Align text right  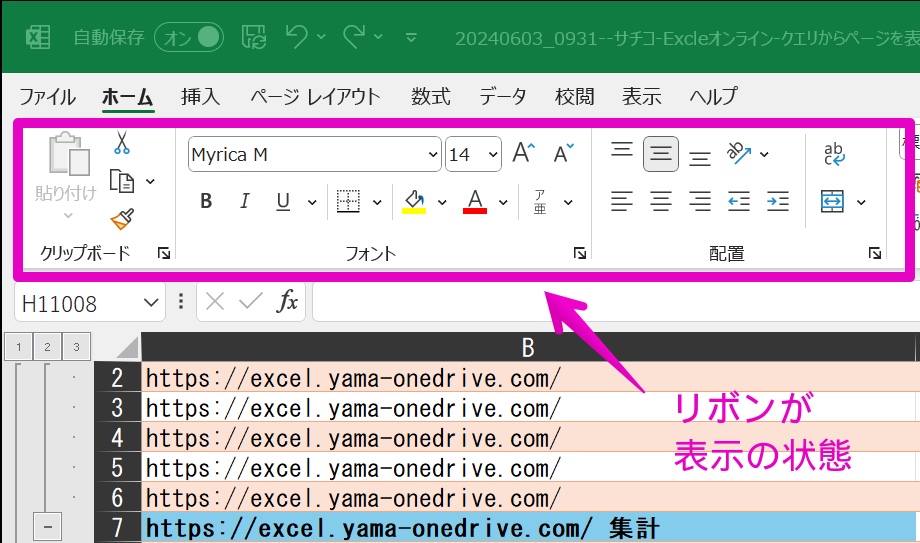[700, 201]
